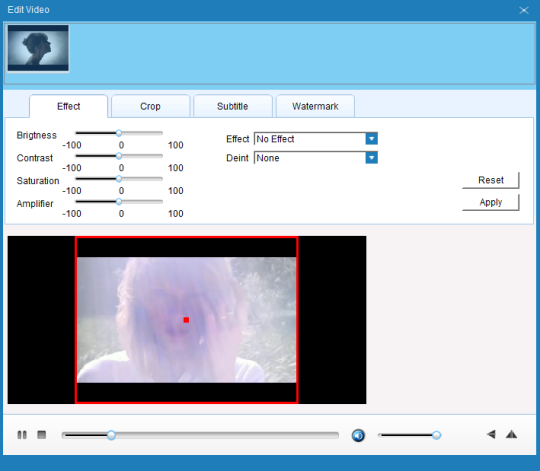Click the left-pointing triangle icon

coord(491,435)
